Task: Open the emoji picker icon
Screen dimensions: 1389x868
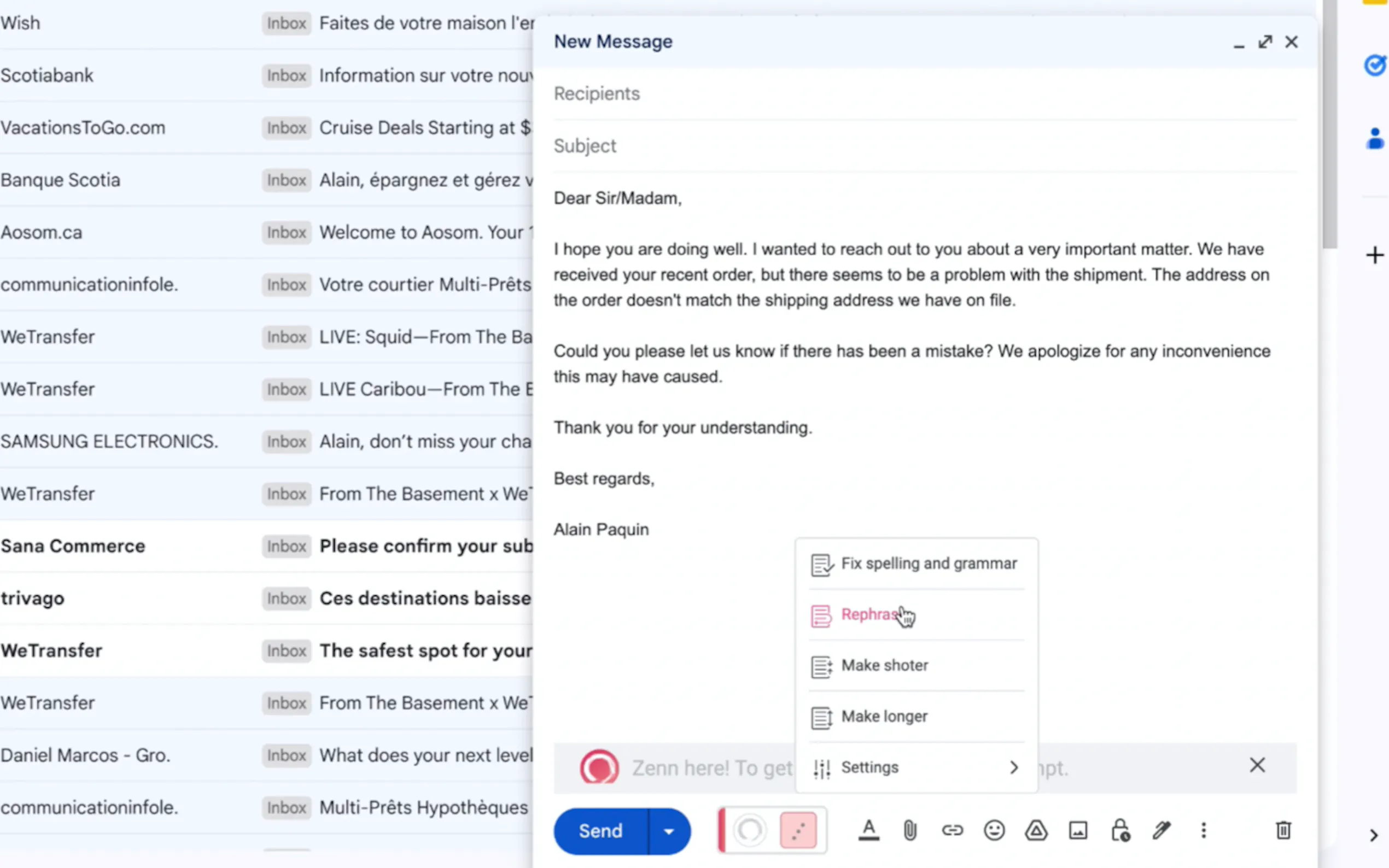Action: coord(994,830)
